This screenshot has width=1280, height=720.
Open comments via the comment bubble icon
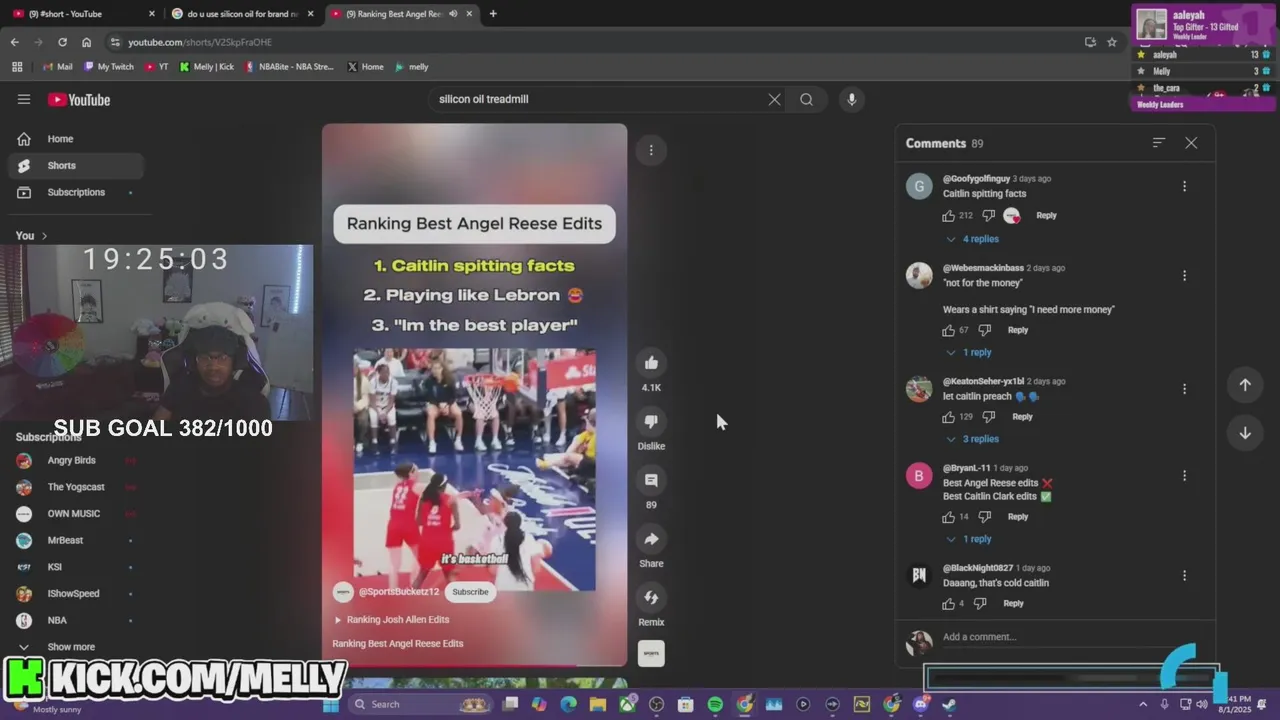pyautogui.click(x=651, y=480)
